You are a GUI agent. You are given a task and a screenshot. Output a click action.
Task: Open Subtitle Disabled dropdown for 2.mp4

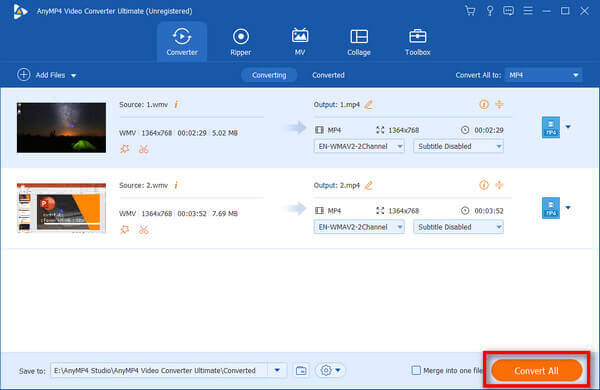458,227
